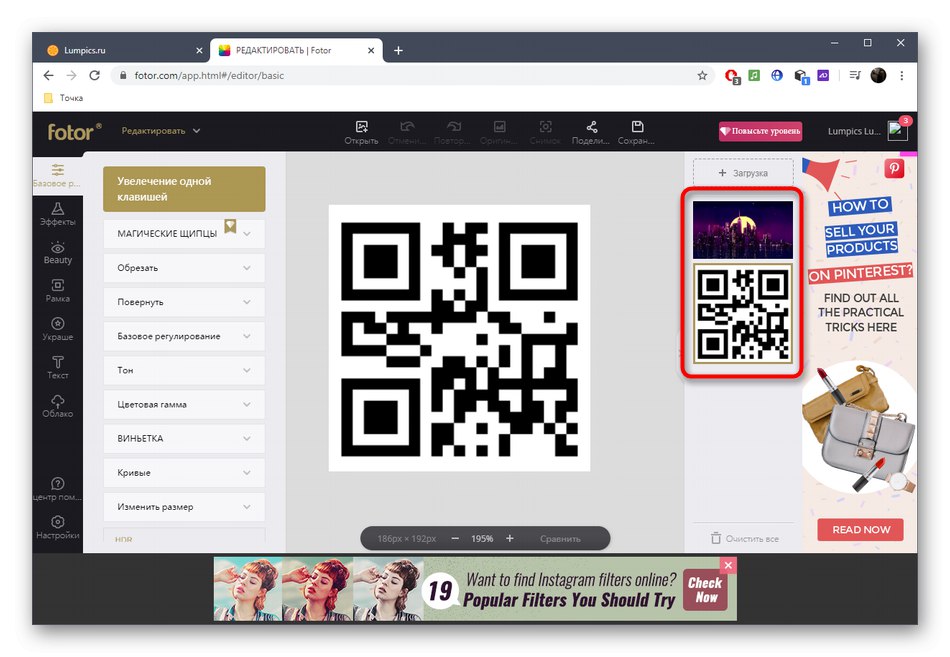The image size is (950, 657).
Task: Expand Изменить размер section
Action: pyautogui.click(x=184, y=507)
